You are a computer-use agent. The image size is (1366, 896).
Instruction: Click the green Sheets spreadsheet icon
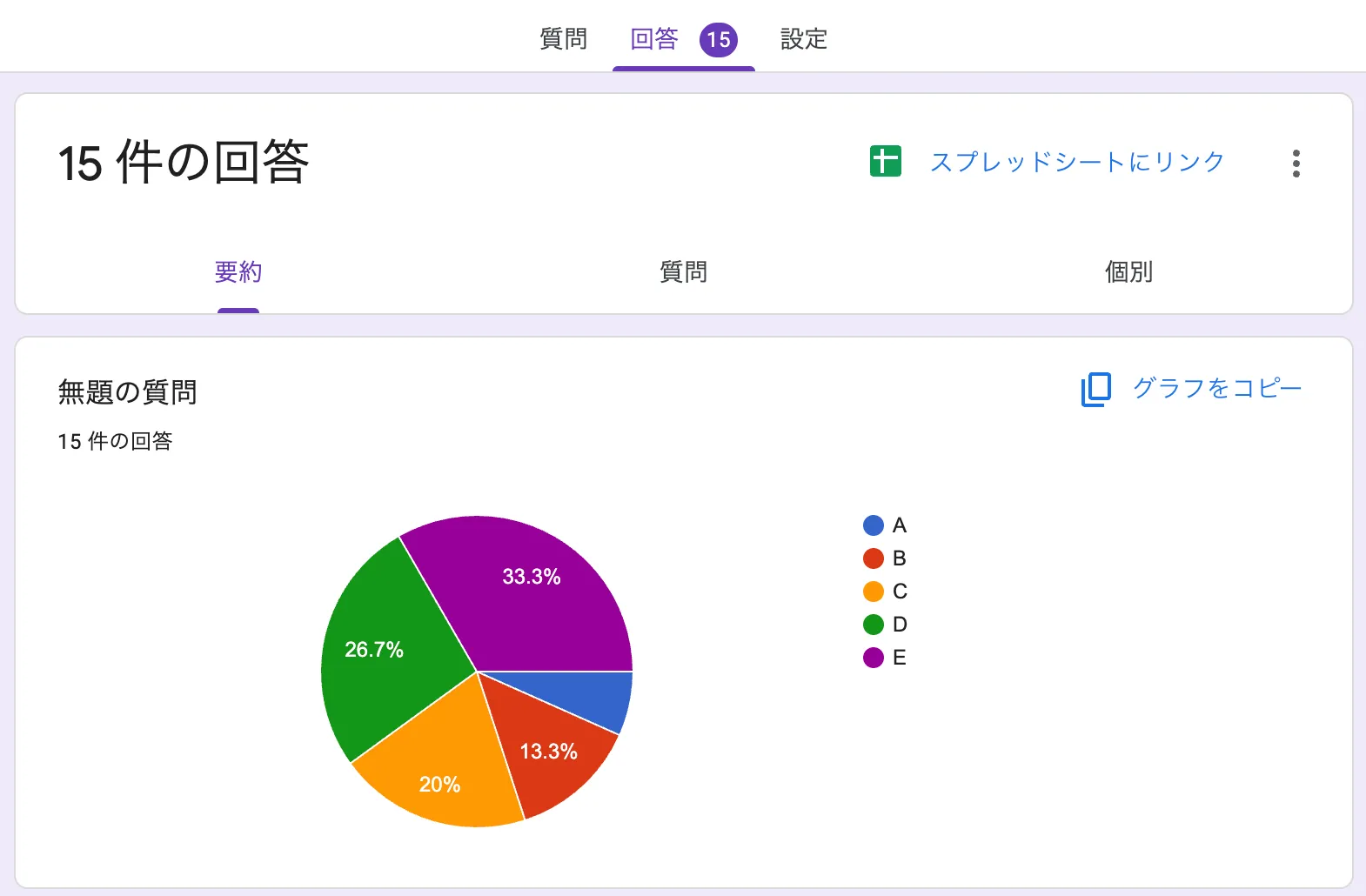pos(886,162)
